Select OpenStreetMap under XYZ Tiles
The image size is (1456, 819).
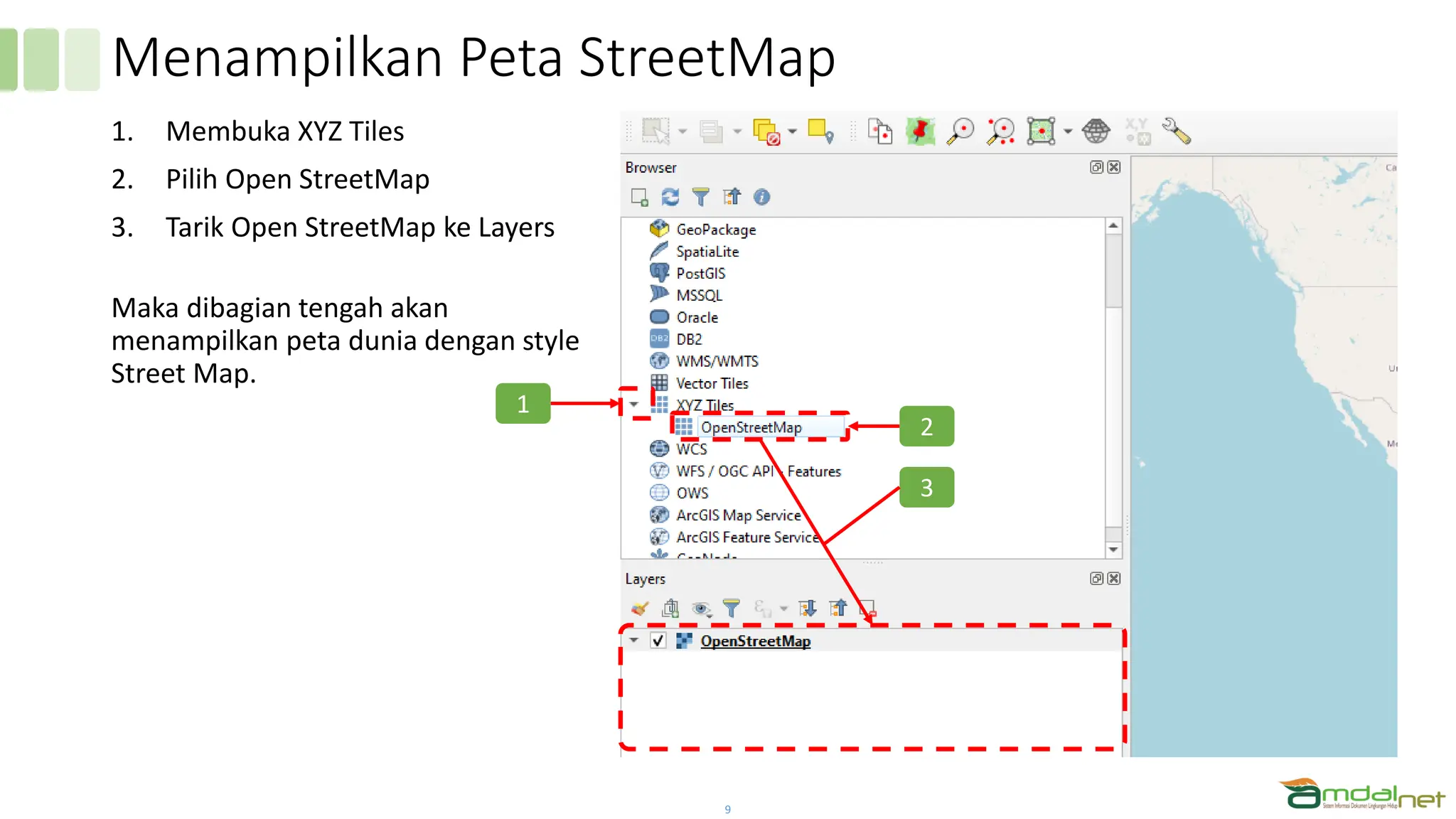751,427
